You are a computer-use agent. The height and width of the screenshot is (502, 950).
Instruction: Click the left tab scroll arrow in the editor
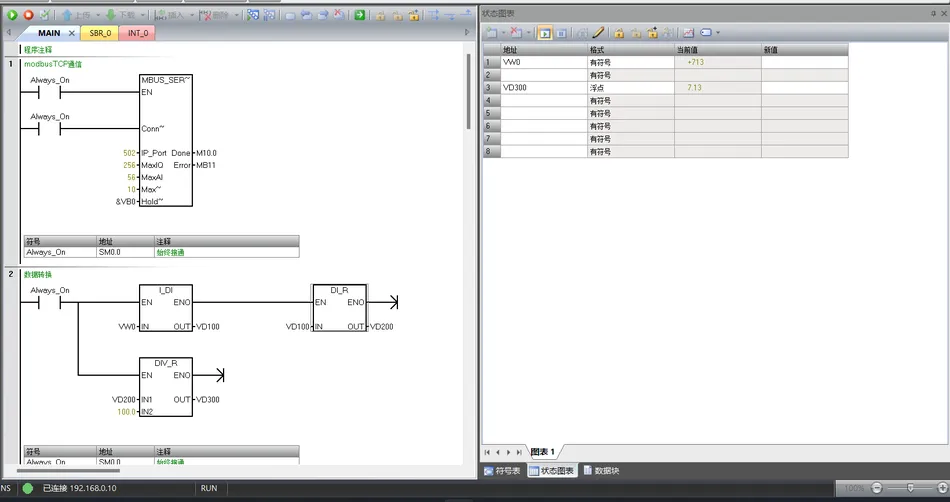[8, 33]
